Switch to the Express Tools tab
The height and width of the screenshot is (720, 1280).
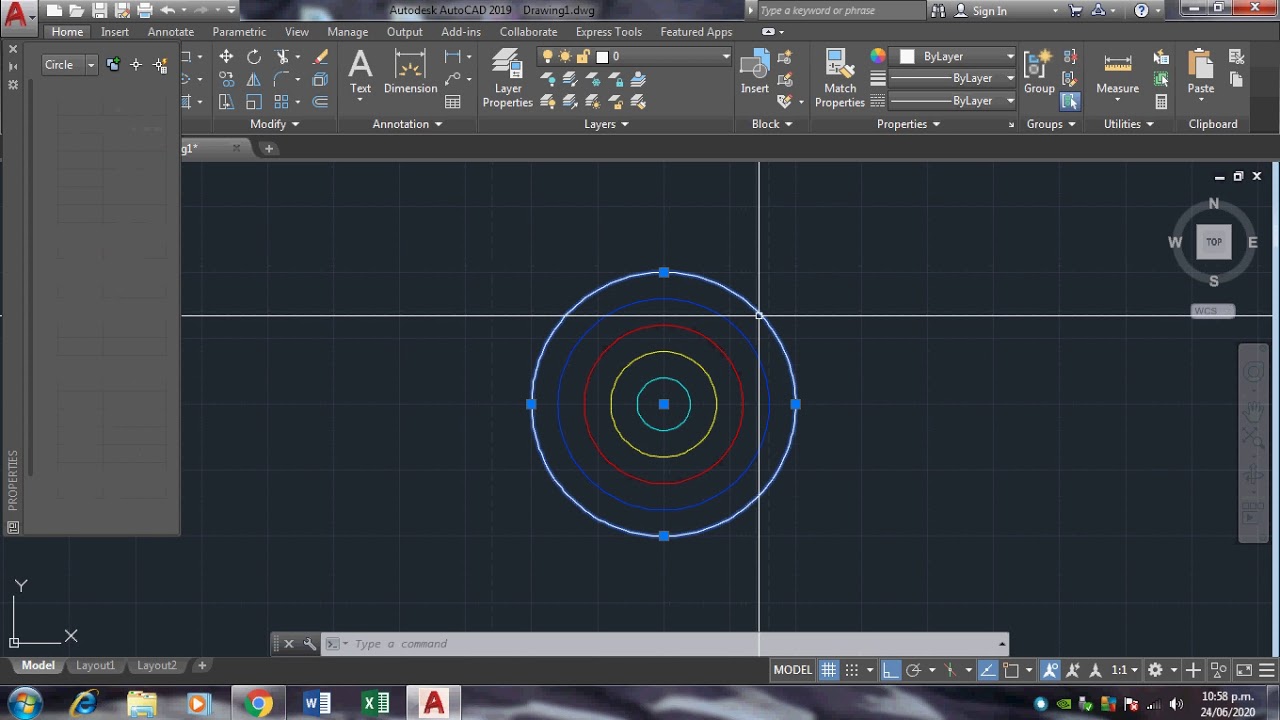(608, 32)
